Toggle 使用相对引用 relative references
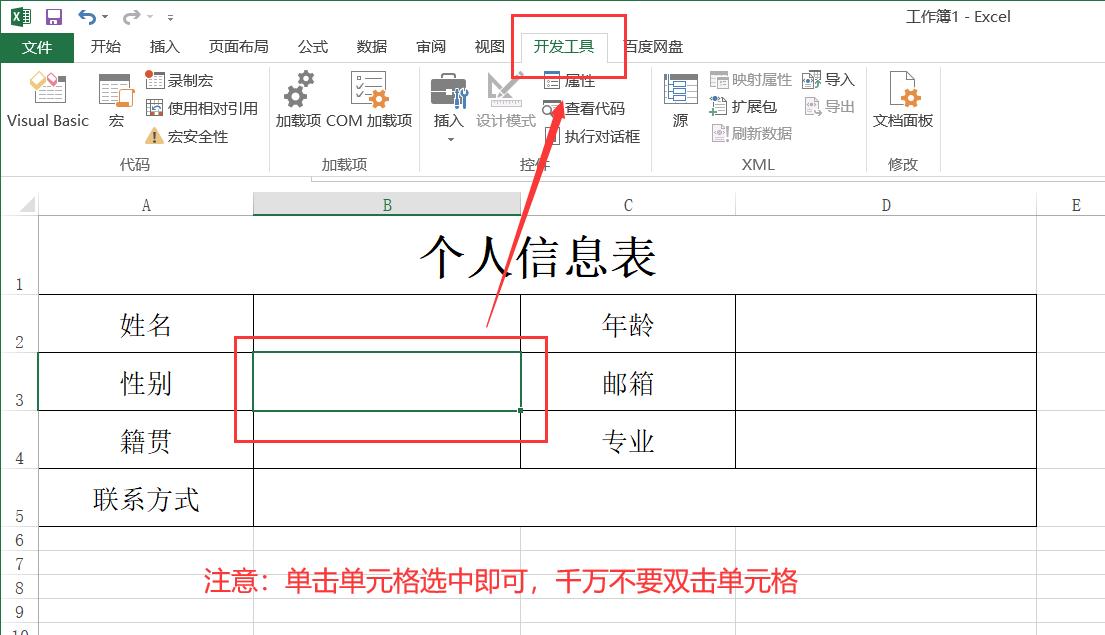Viewport: 1105px width, 635px height. 202,108
